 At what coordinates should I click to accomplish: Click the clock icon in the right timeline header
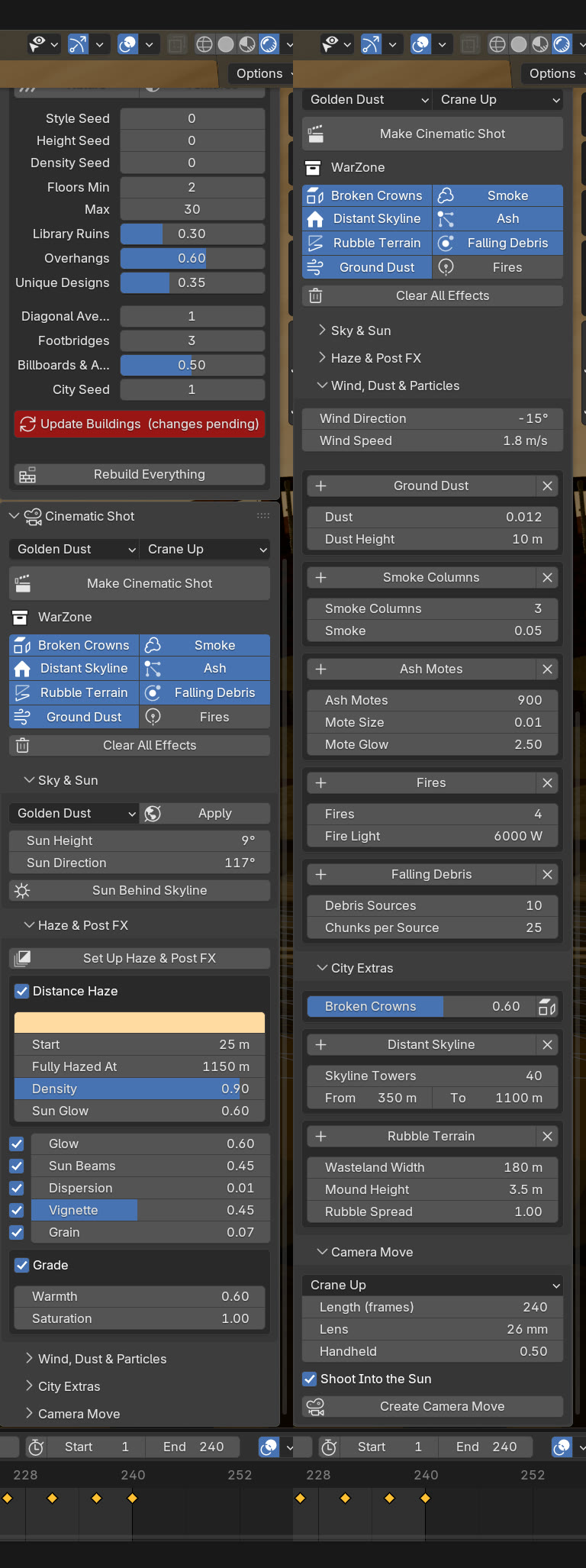329,1447
